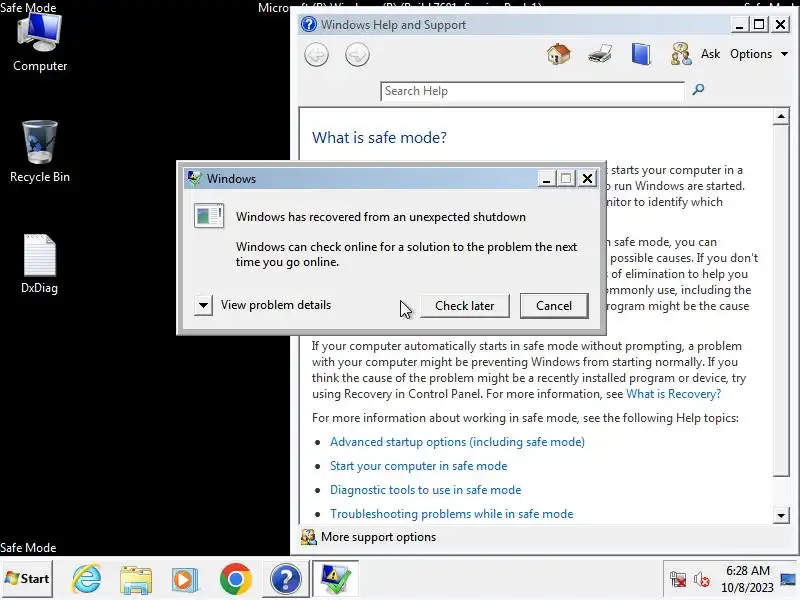Click the muted volume tray icon
Screen dimensions: 800x600
702,580
